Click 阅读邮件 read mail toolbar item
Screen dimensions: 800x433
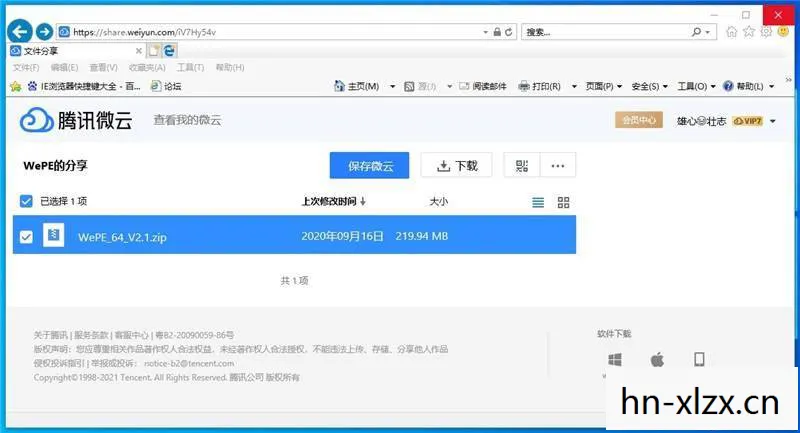coord(483,86)
